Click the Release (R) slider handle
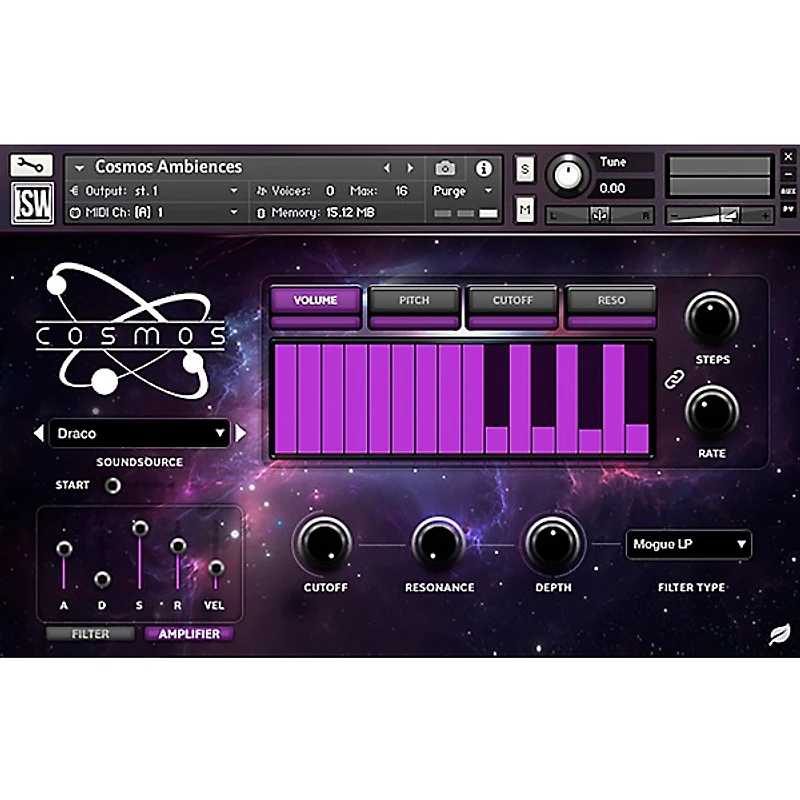 (178, 546)
